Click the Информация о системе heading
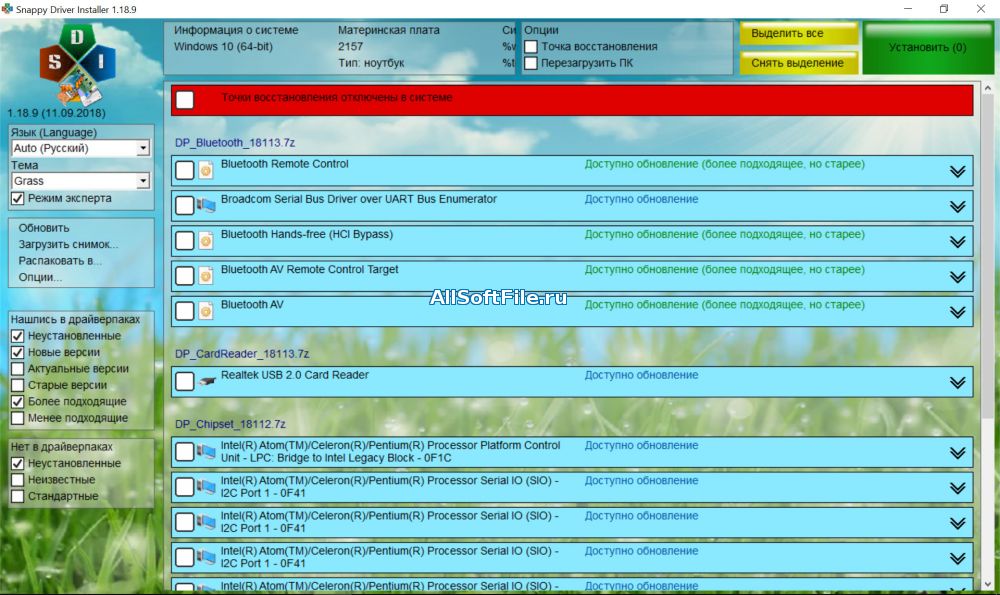 point(236,30)
